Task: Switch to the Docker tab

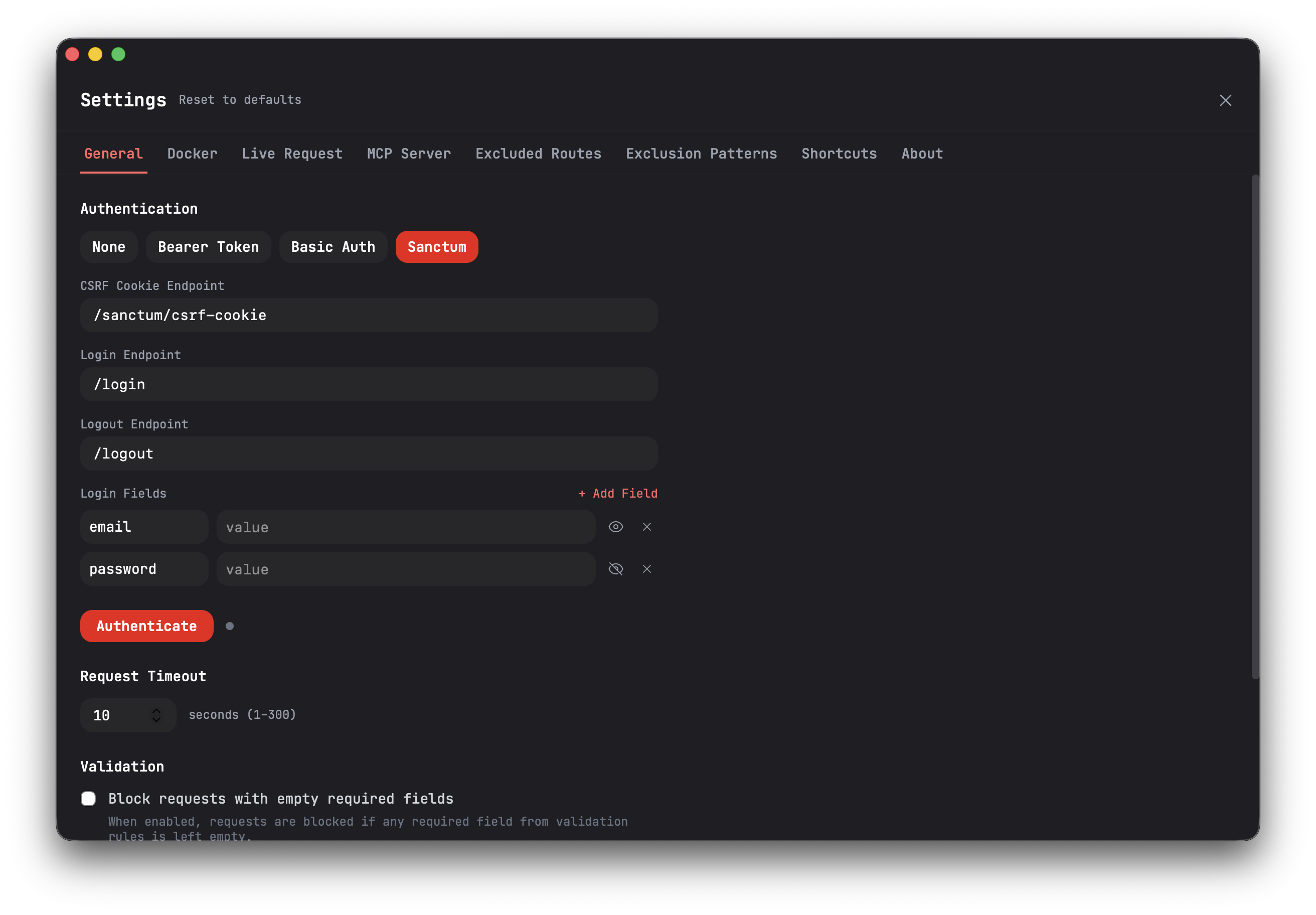Action: (x=193, y=154)
